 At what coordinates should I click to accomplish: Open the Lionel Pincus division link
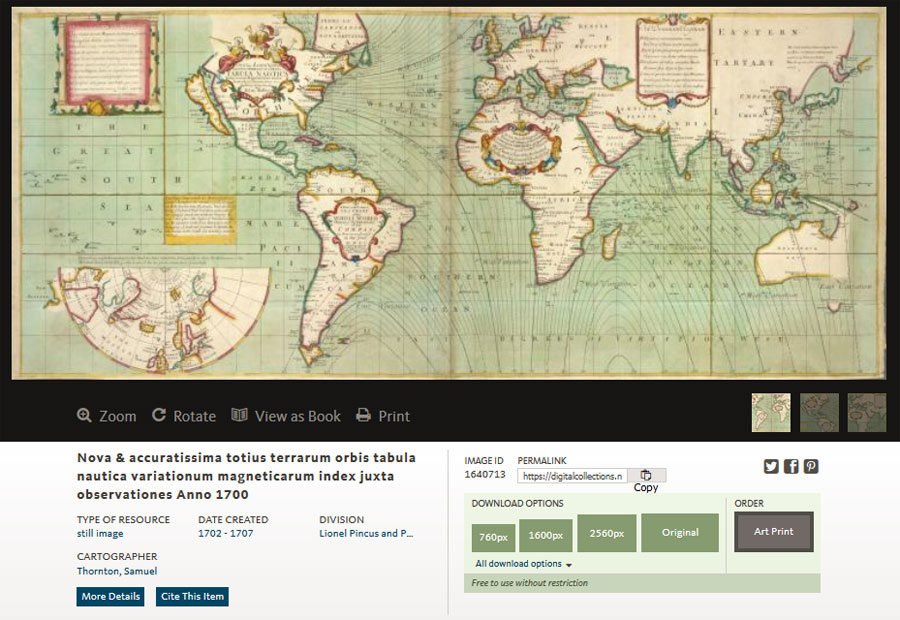366,533
